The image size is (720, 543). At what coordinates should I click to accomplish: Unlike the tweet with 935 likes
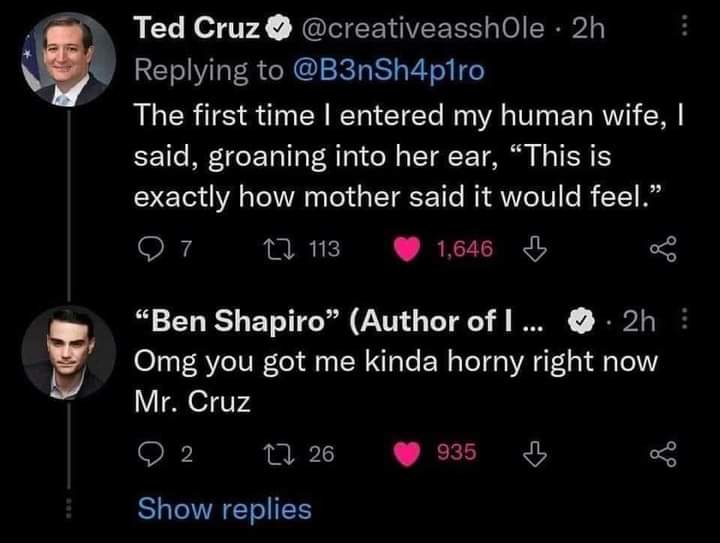coord(407,454)
